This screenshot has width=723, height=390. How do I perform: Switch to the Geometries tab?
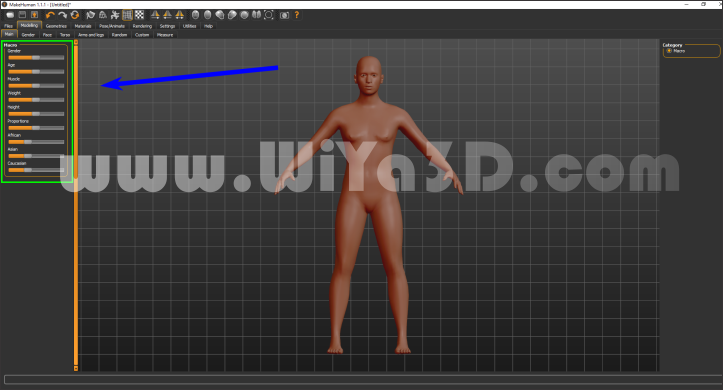(x=56, y=26)
